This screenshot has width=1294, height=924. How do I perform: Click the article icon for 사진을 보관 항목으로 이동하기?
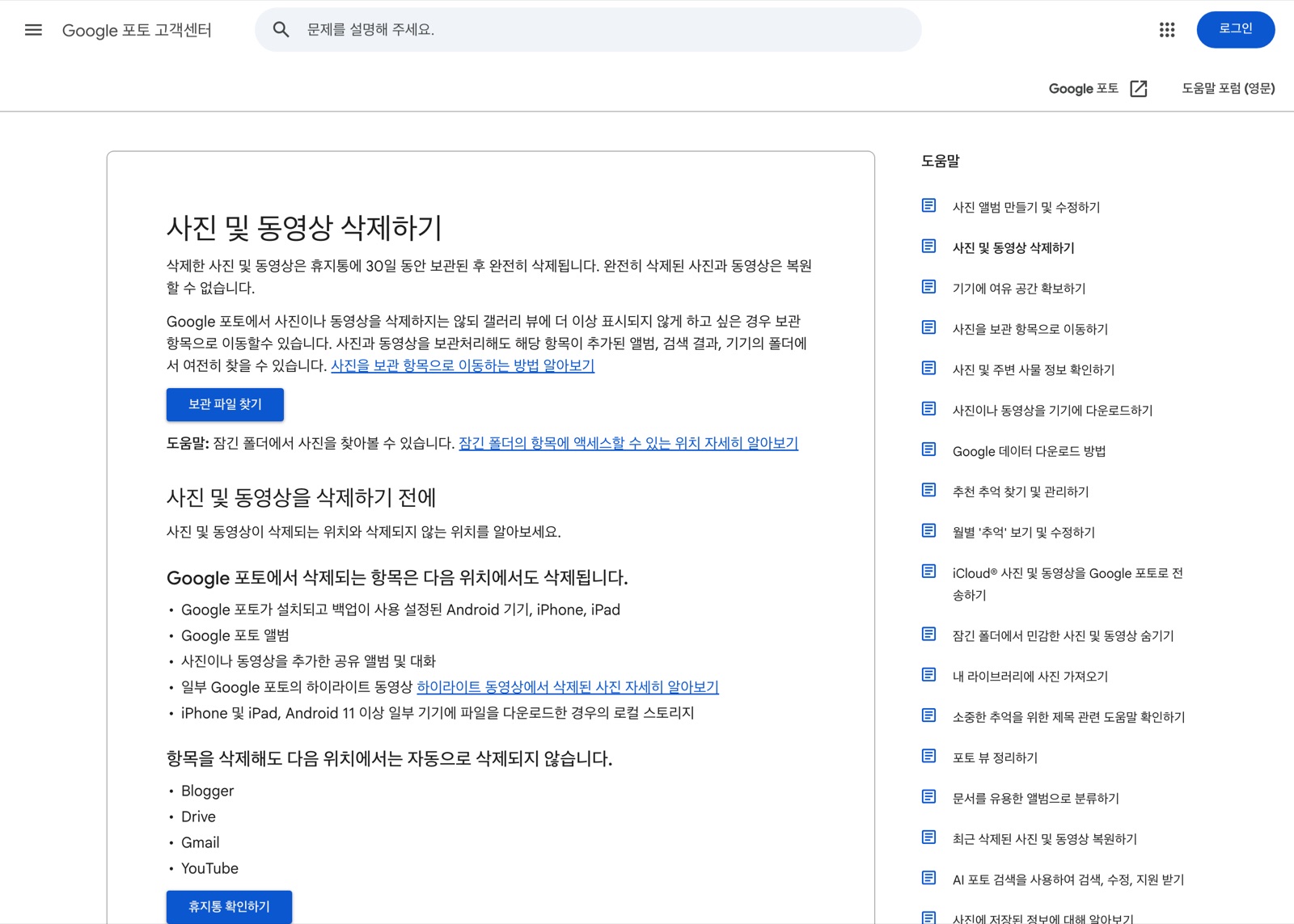[929, 327]
